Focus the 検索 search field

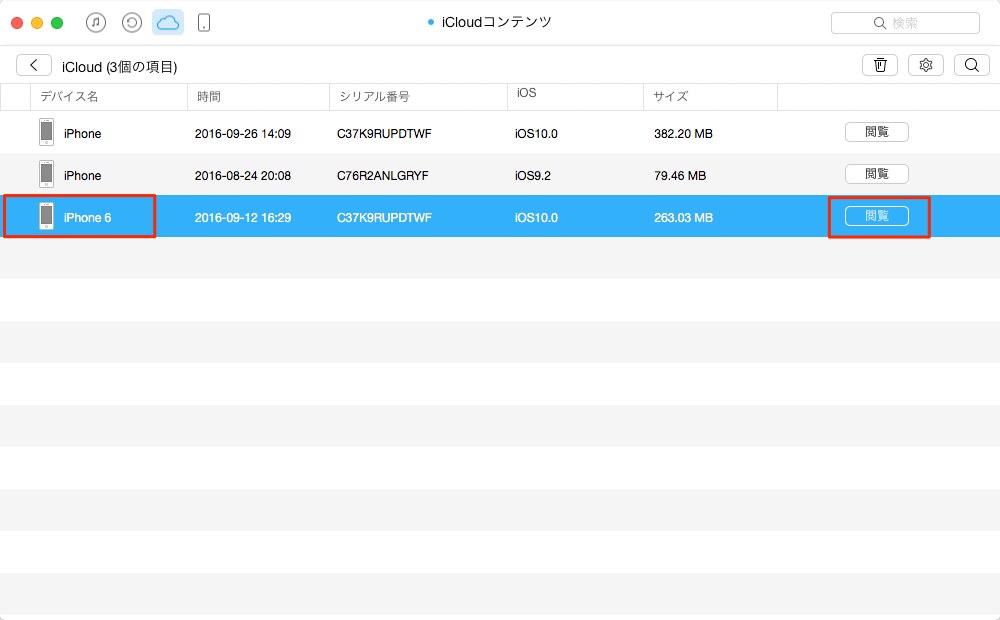tap(906, 23)
